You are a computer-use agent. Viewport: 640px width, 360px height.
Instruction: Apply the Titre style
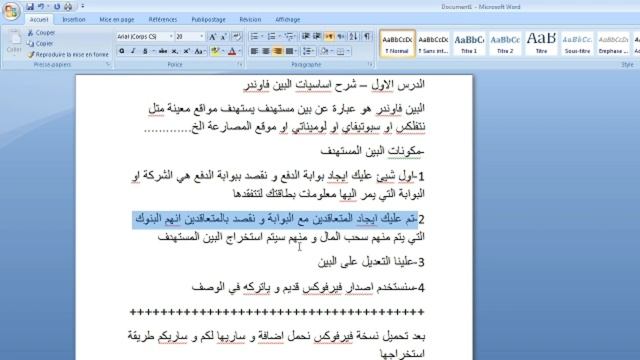click(541, 43)
